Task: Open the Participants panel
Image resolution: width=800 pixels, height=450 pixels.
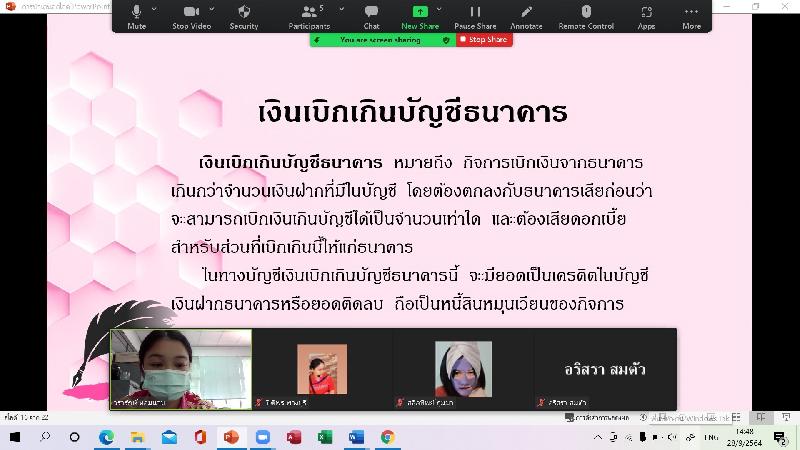Action: [308, 15]
